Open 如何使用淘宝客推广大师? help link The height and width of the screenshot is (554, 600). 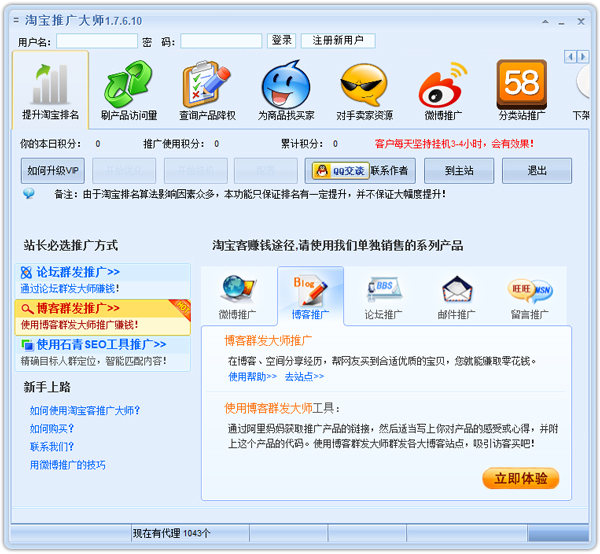85,411
